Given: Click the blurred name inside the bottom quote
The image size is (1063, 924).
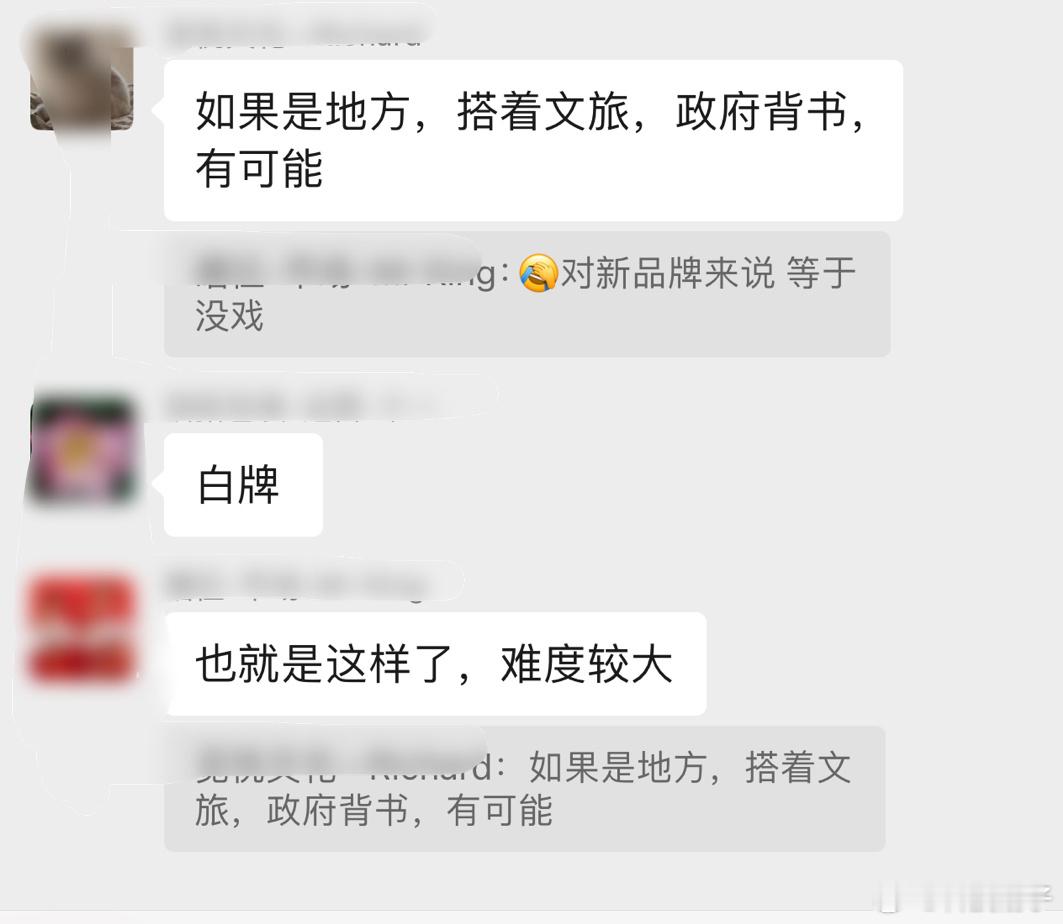Looking at the screenshot, I should pyautogui.click(x=344, y=767).
